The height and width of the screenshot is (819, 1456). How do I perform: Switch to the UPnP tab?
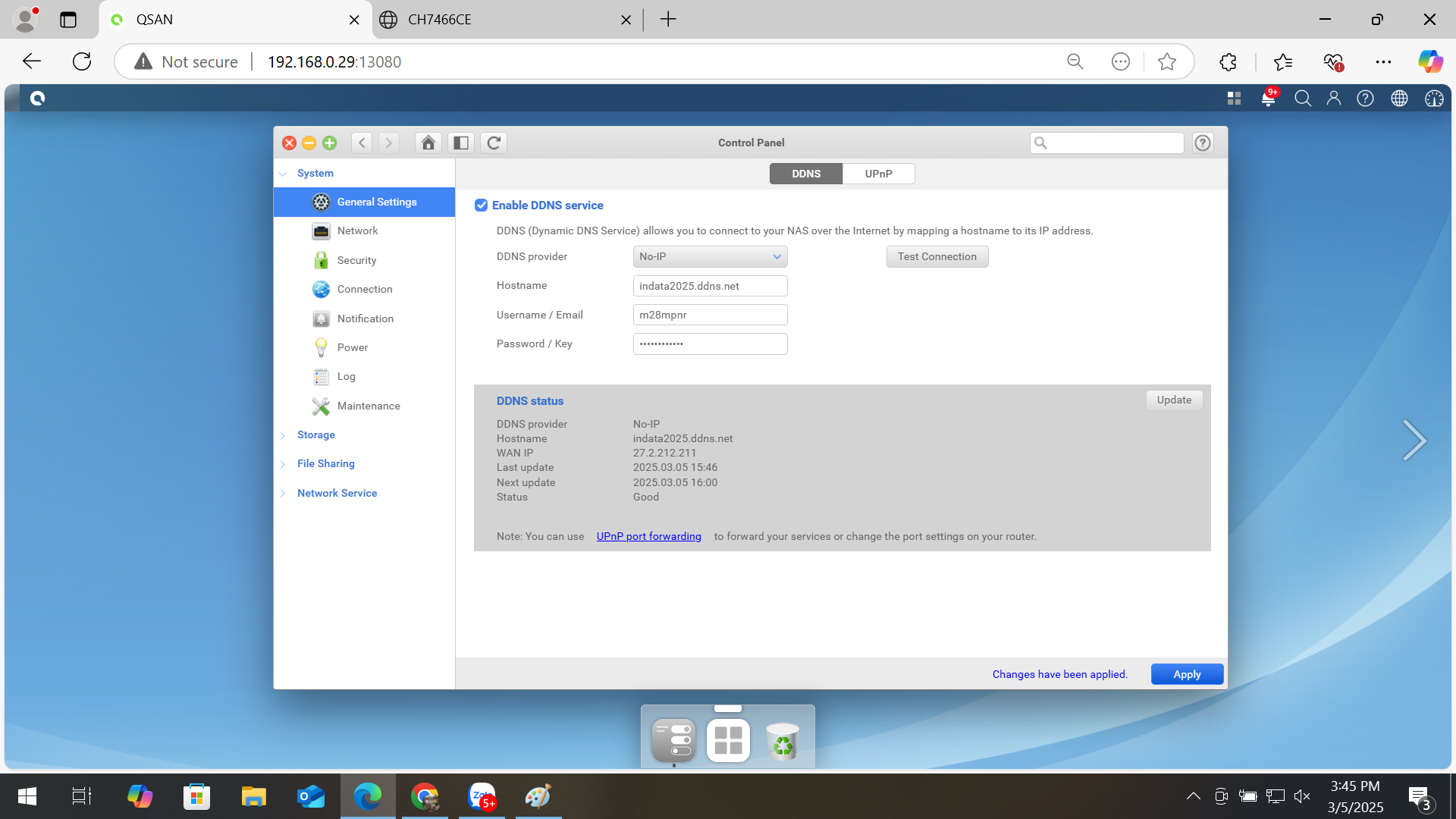(878, 174)
